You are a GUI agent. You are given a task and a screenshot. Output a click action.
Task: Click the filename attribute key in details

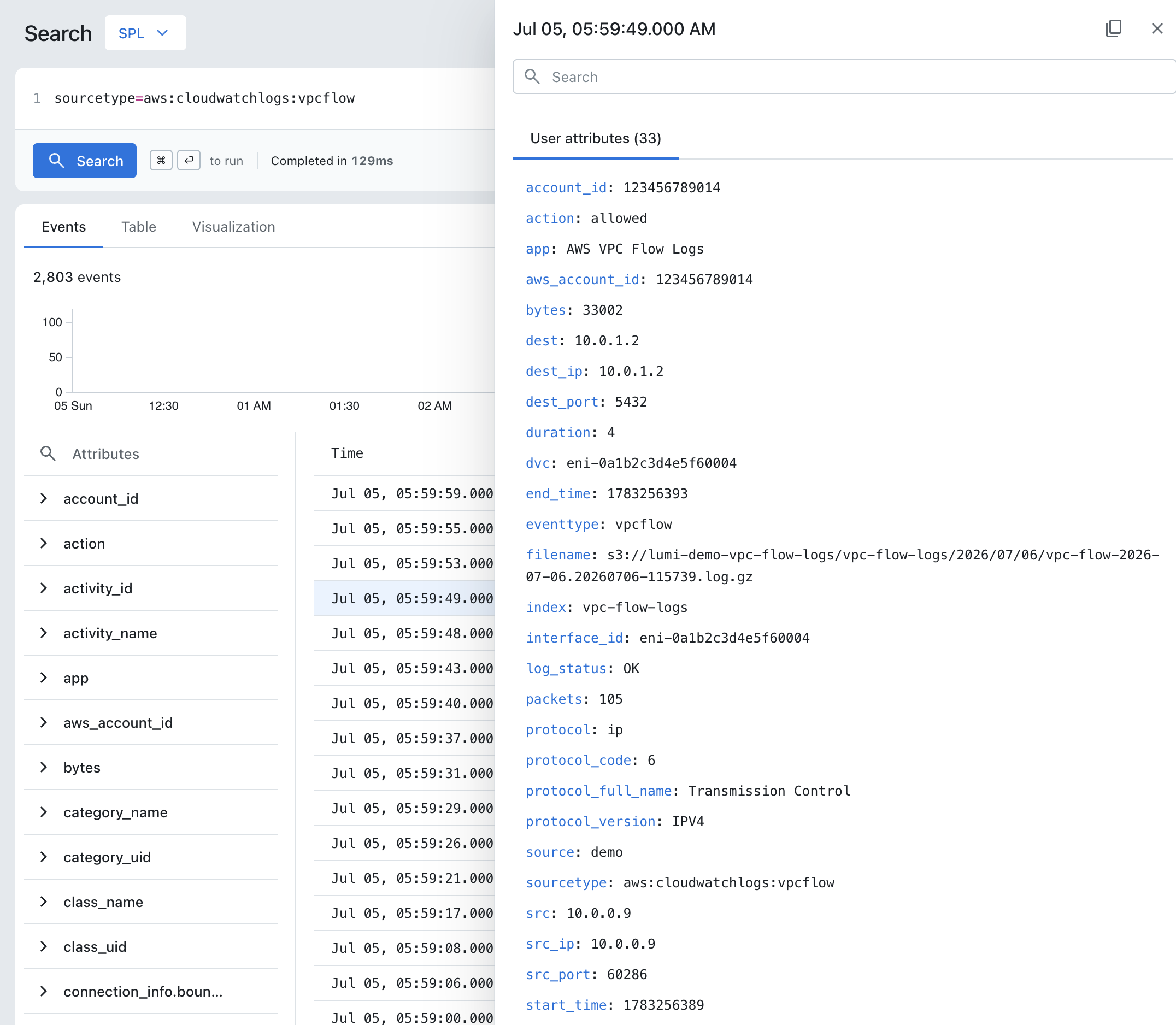[558, 555]
